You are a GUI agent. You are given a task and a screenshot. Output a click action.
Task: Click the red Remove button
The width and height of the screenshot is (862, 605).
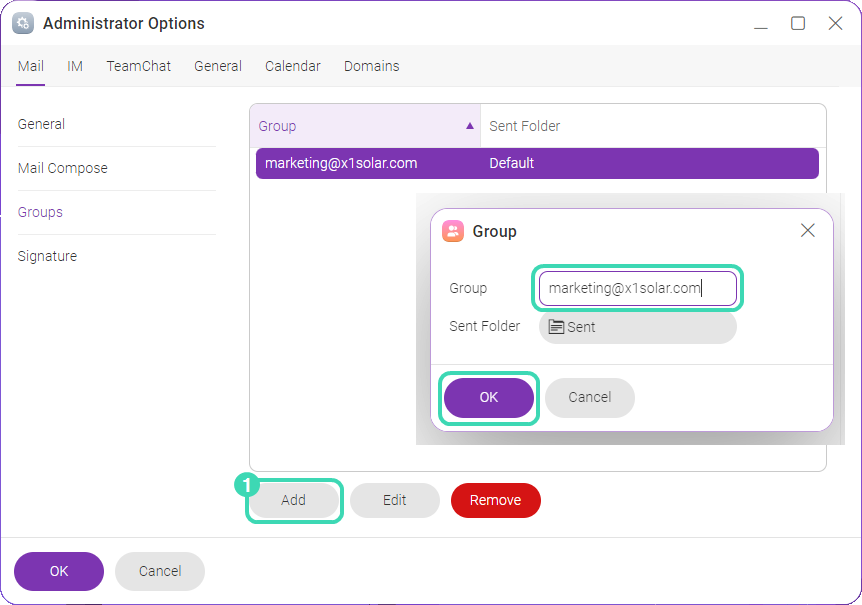[495, 500]
